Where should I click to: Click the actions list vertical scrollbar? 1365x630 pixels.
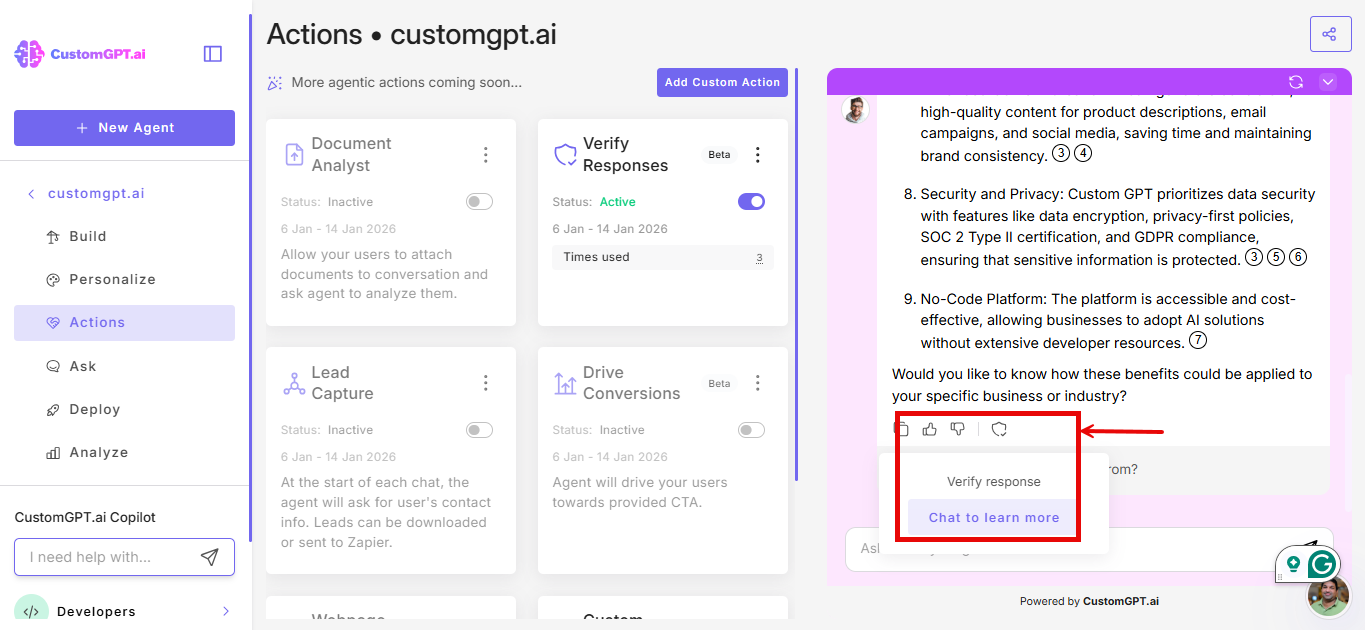click(796, 275)
